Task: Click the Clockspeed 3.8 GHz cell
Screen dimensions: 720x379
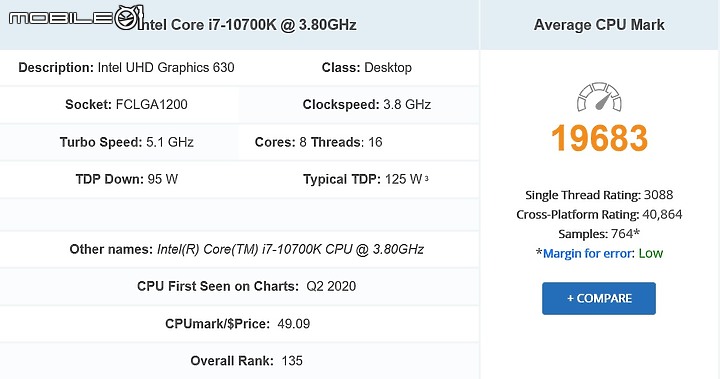Action: pyautogui.click(x=366, y=104)
